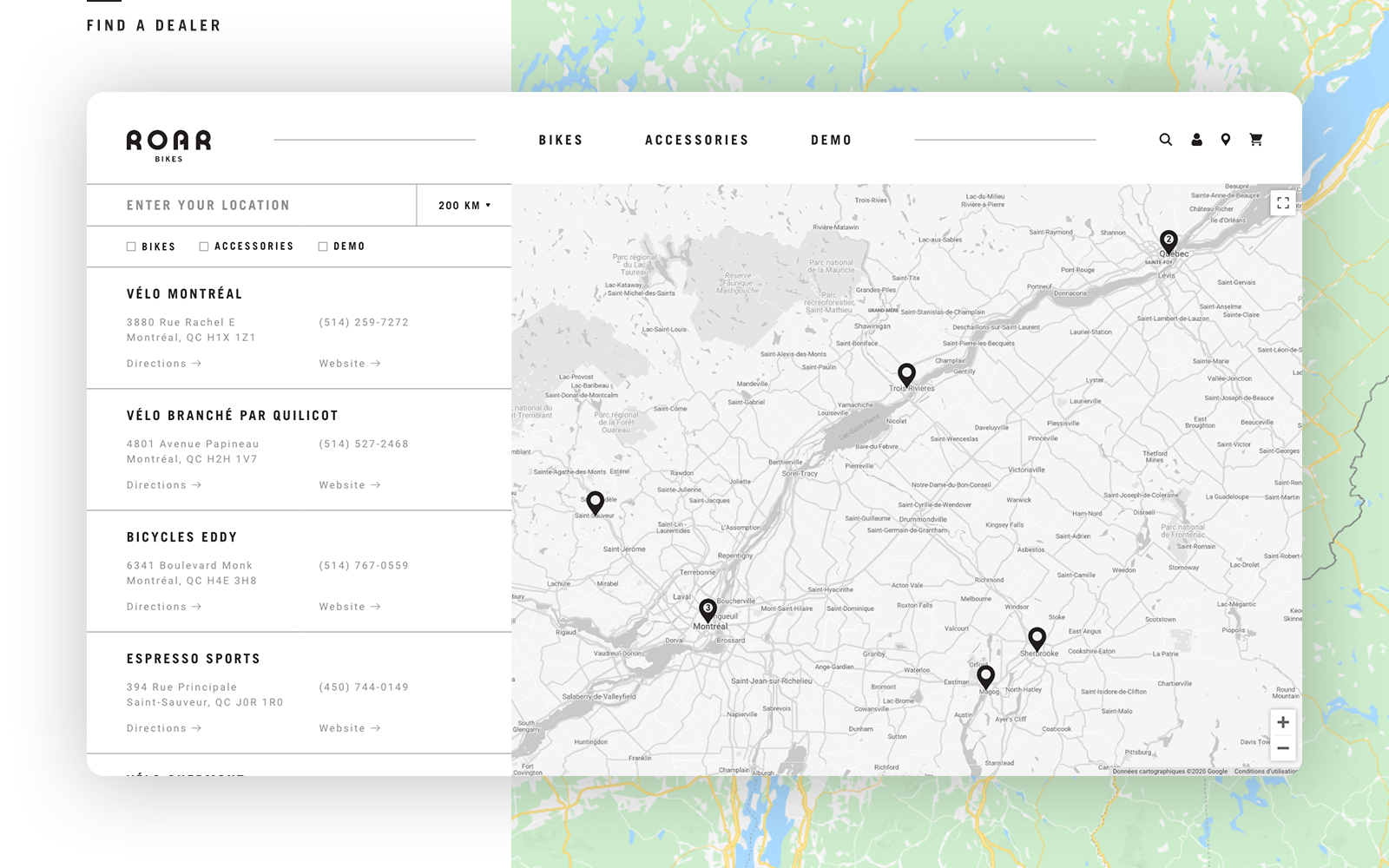Toggle fullscreen map view
1389x868 pixels.
coord(1282,203)
